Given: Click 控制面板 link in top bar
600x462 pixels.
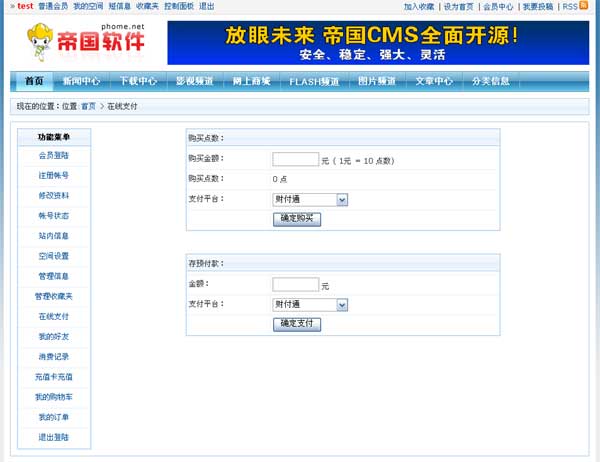Looking at the screenshot, I should [x=176, y=6].
